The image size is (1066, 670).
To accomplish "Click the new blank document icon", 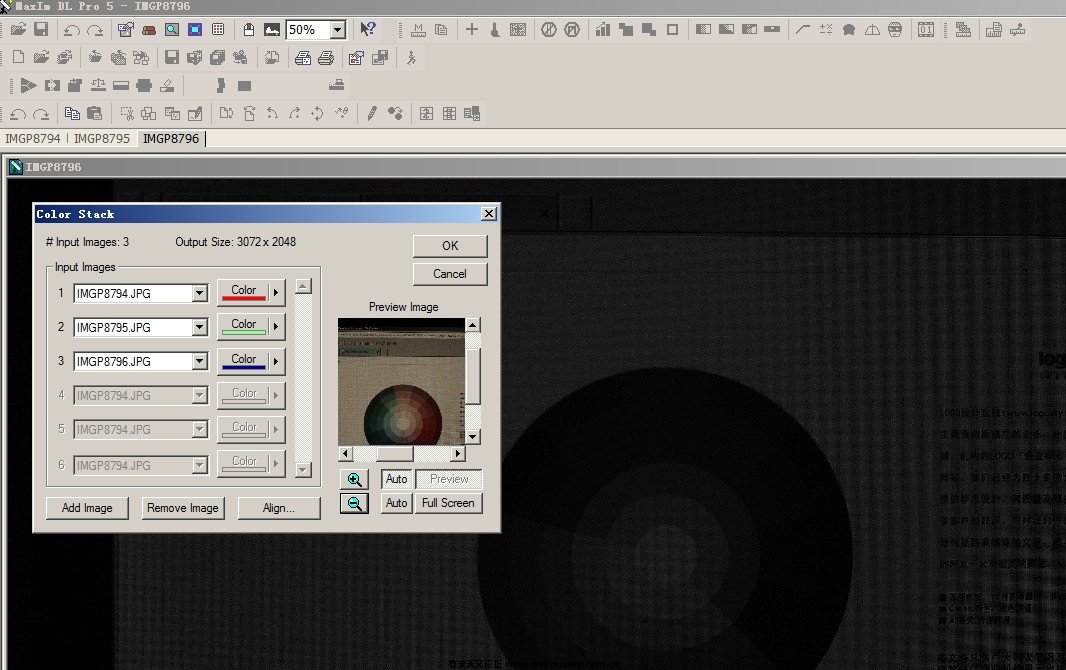I will [18, 58].
